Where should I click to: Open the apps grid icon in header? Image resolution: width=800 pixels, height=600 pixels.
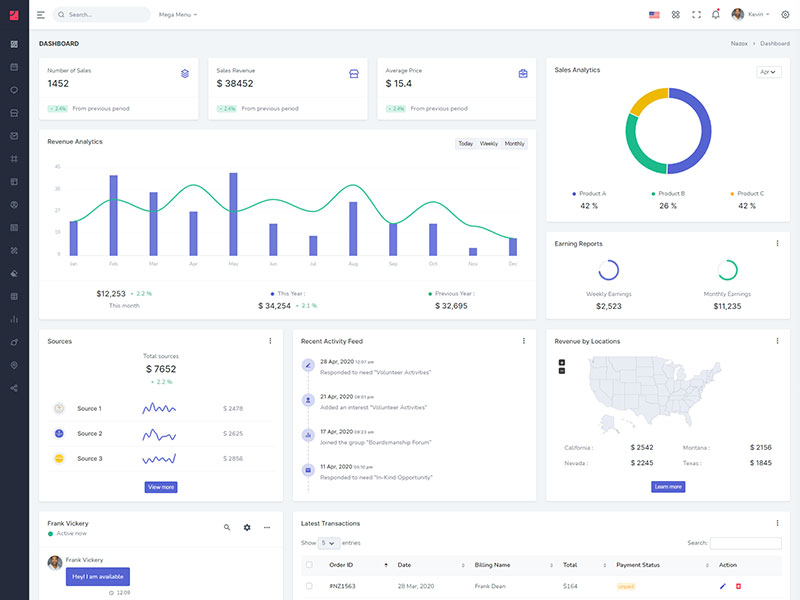[676, 15]
